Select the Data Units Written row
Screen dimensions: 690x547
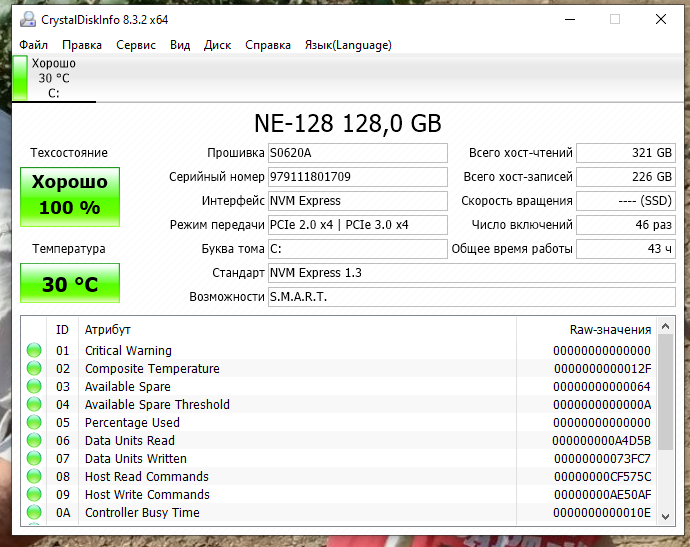coord(300,459)
